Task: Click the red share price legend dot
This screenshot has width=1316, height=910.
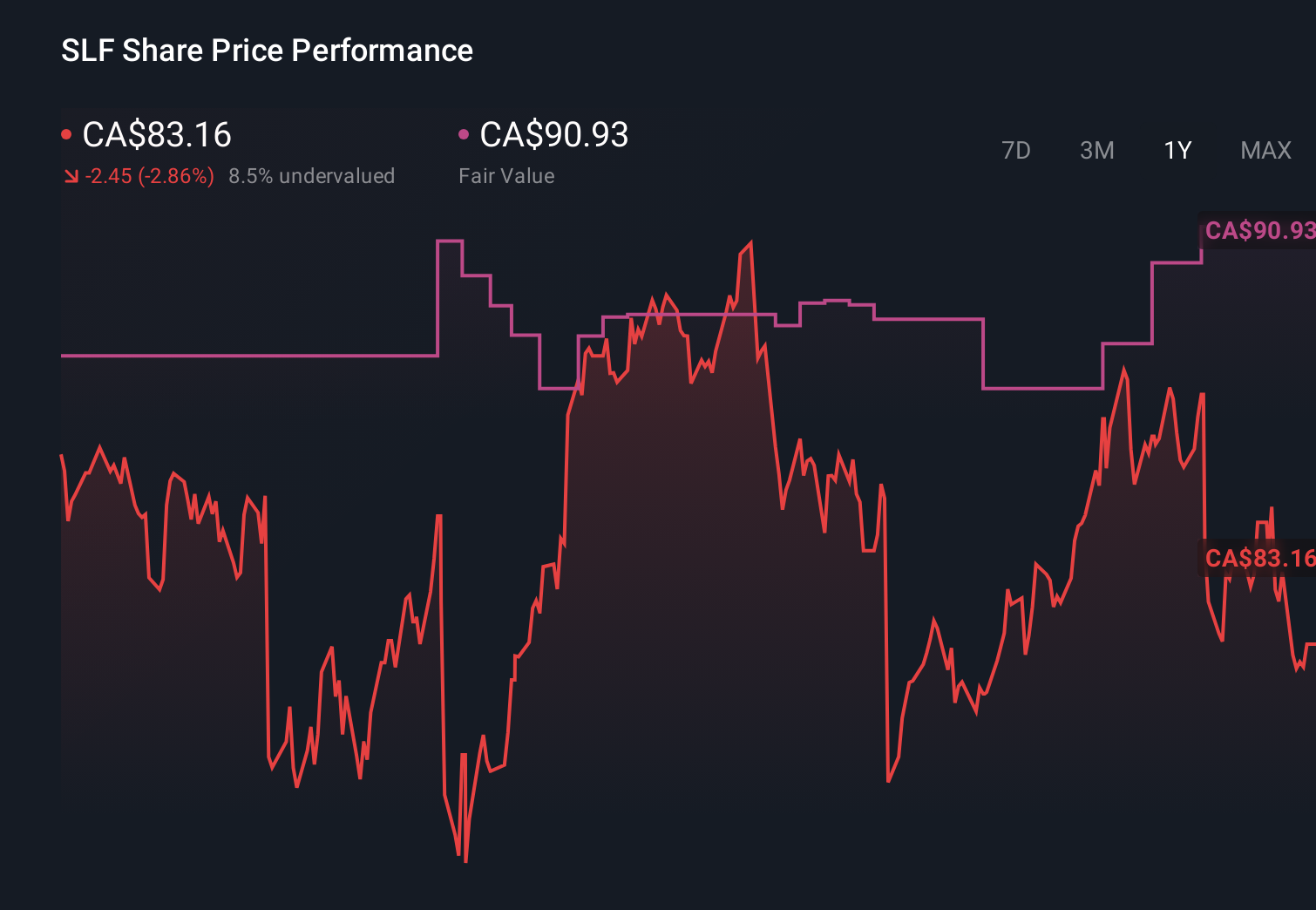Action: pos(66,135)
